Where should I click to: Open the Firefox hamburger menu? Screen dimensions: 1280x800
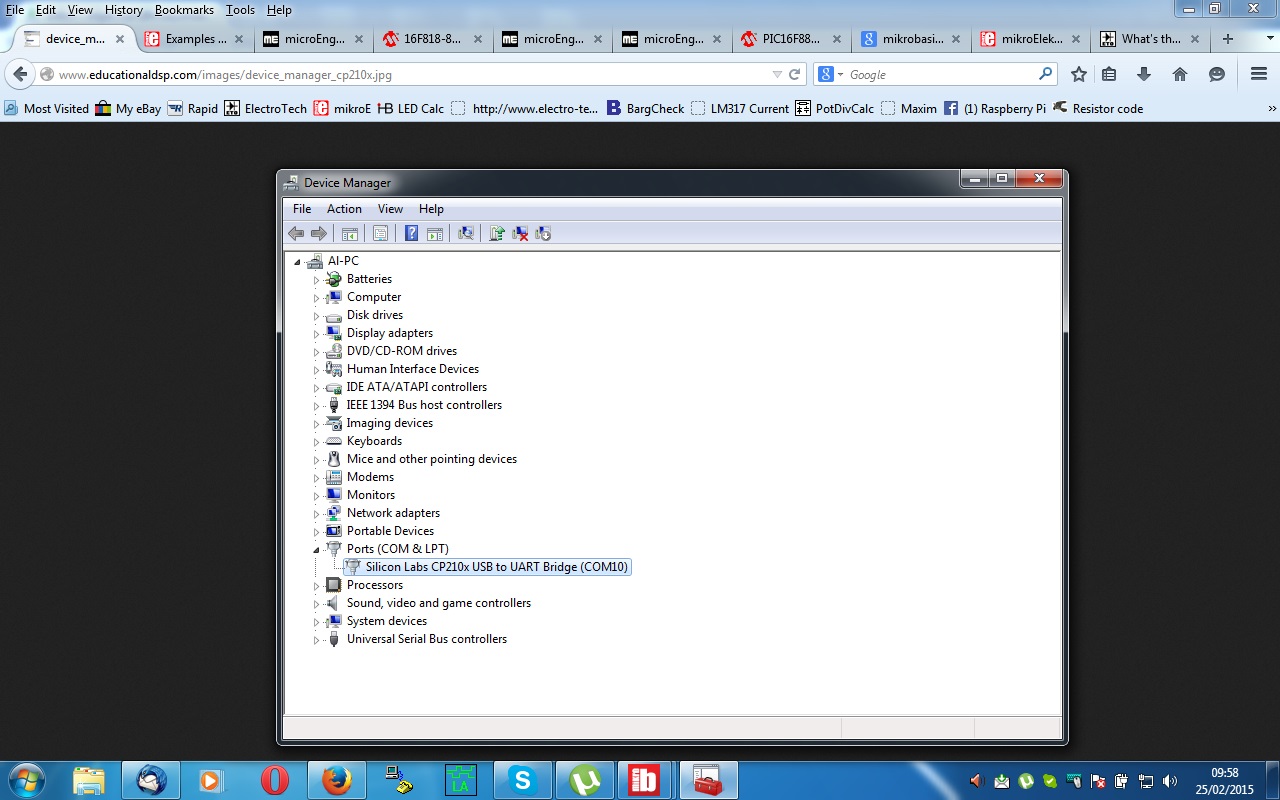pos(1259,74)
